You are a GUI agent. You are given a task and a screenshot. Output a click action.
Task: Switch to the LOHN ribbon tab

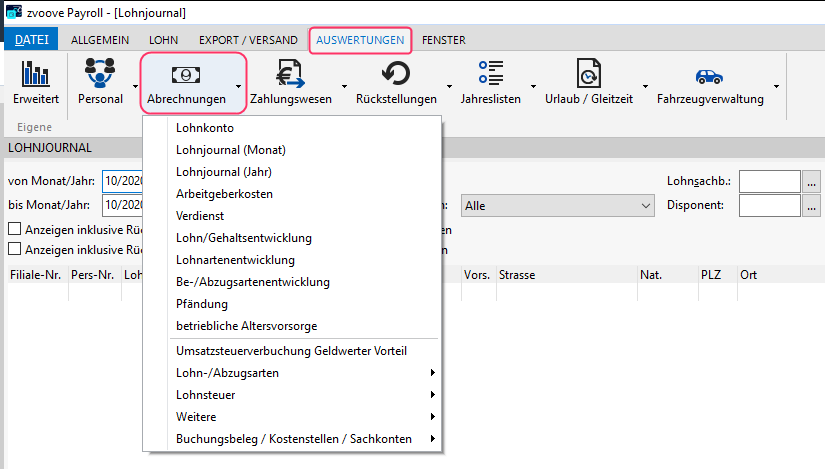click(x=163, y=40)
